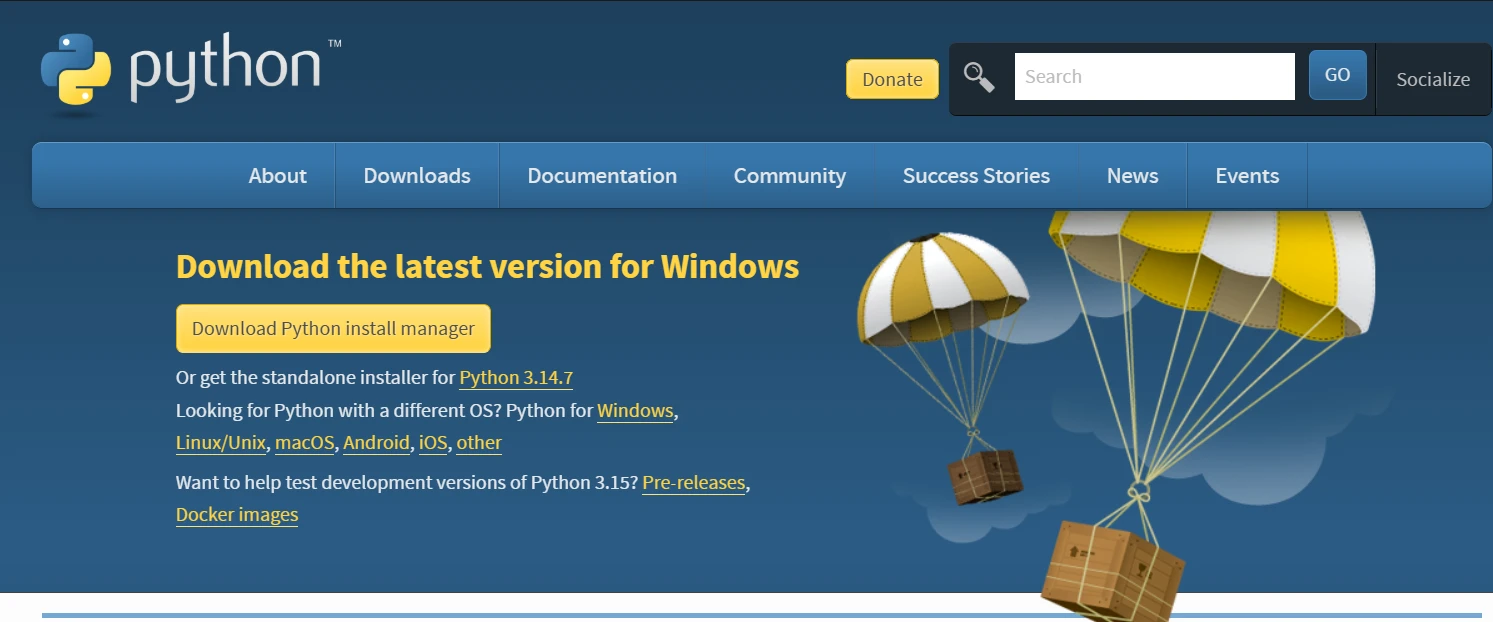Open the Community navigation menu
Viewport: 1493px width, 622px height.
click(789, 175)
